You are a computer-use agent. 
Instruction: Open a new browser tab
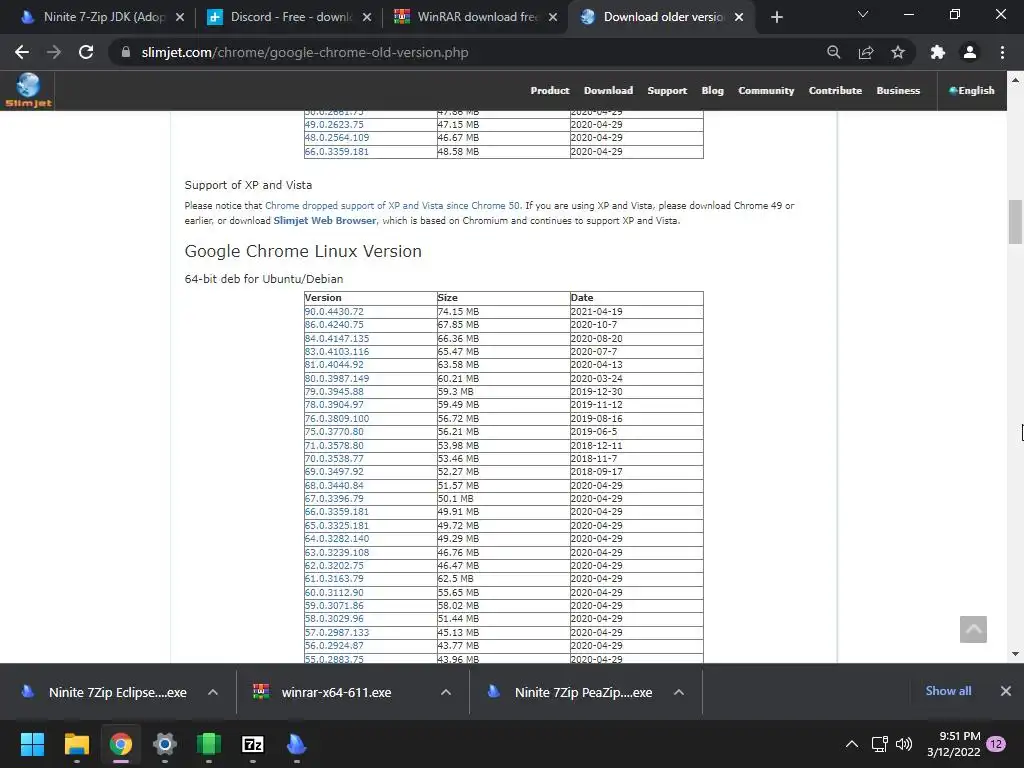coord(776,17)
